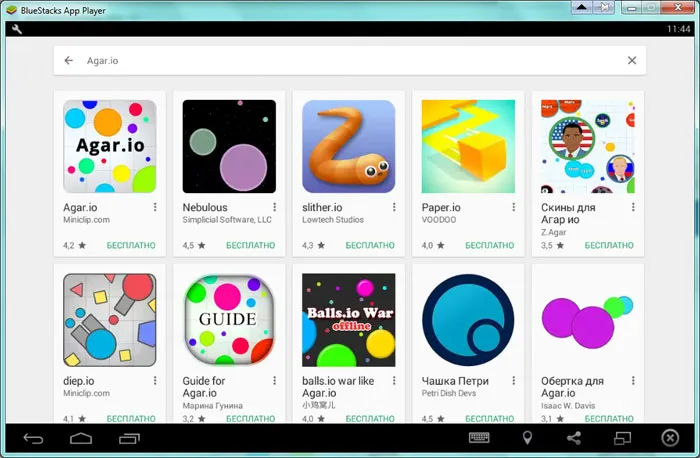Viewport: 700px width, 458px height.
Task: Click БЕСПЛАТНО under Nebulous
Action: click(x=250, y=245)
